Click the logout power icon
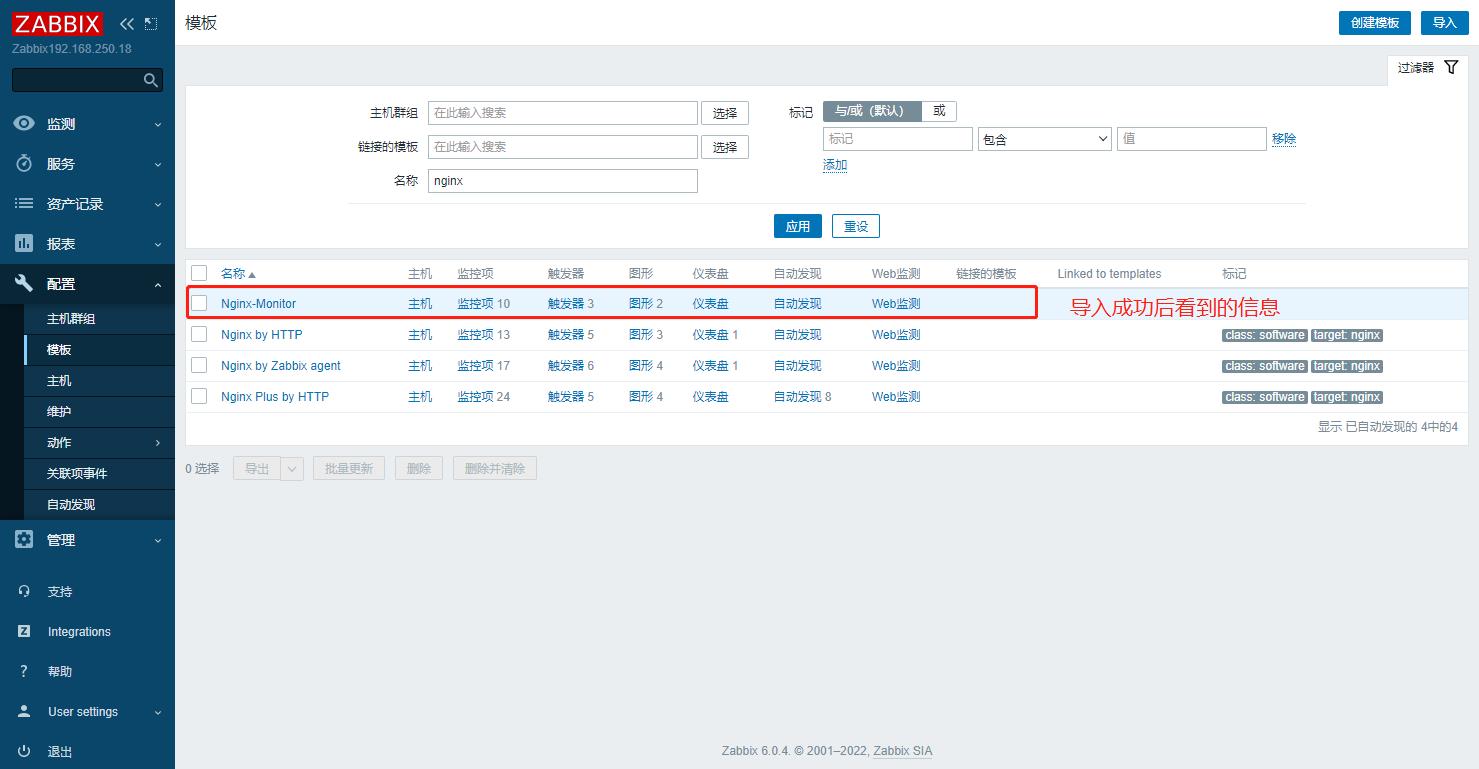Screen dimensions: 1479x769 pyautogui.click(x=24, y=752)
